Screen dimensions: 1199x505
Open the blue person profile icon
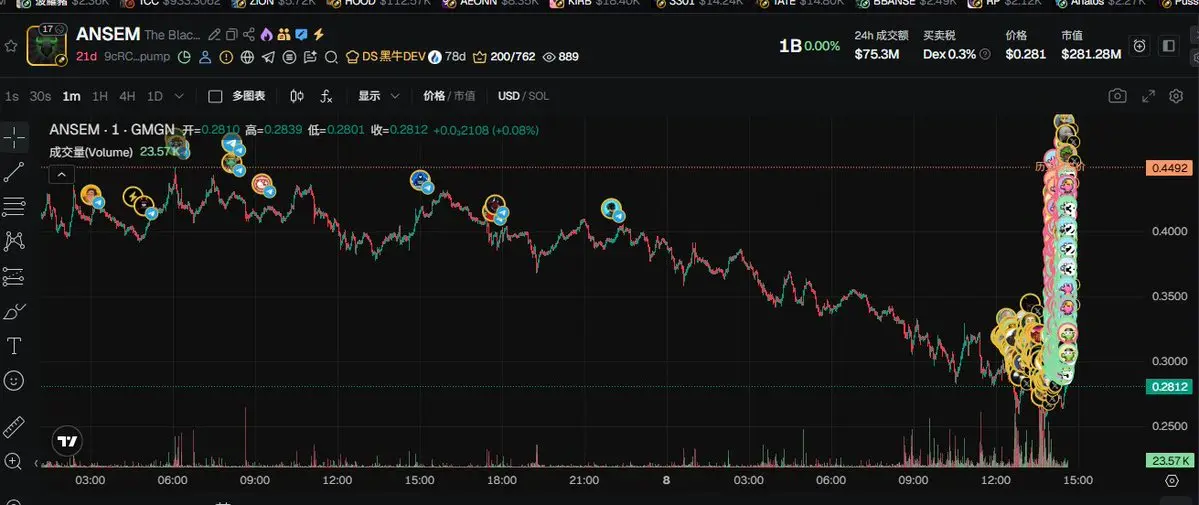(205, 57)
